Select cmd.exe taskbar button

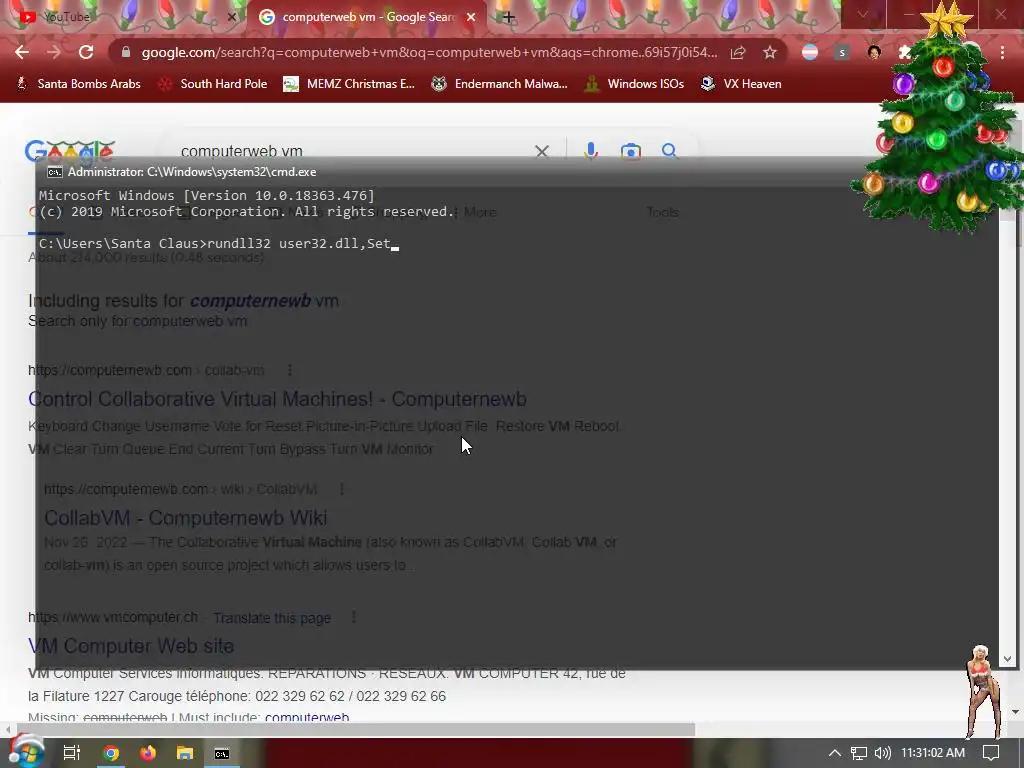(x=222, y=753)
